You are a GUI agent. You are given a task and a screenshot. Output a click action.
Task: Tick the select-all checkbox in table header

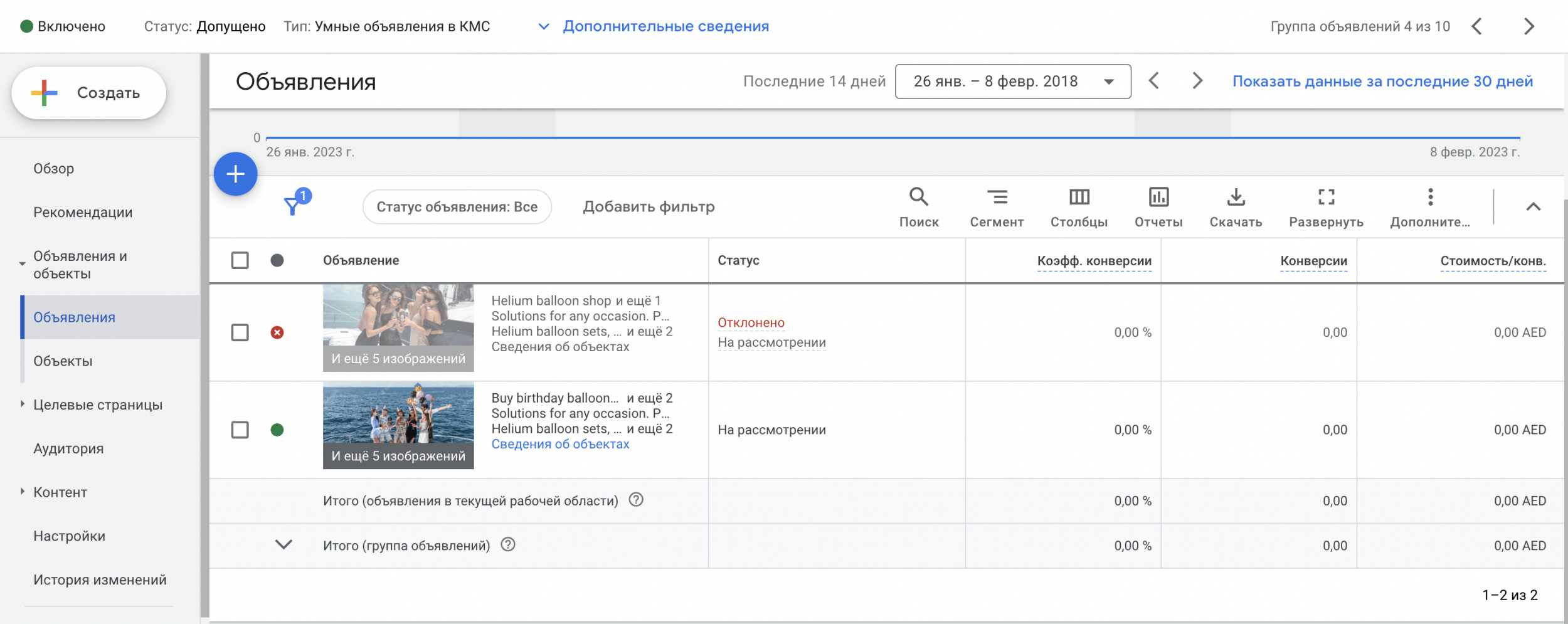[240, 260]
